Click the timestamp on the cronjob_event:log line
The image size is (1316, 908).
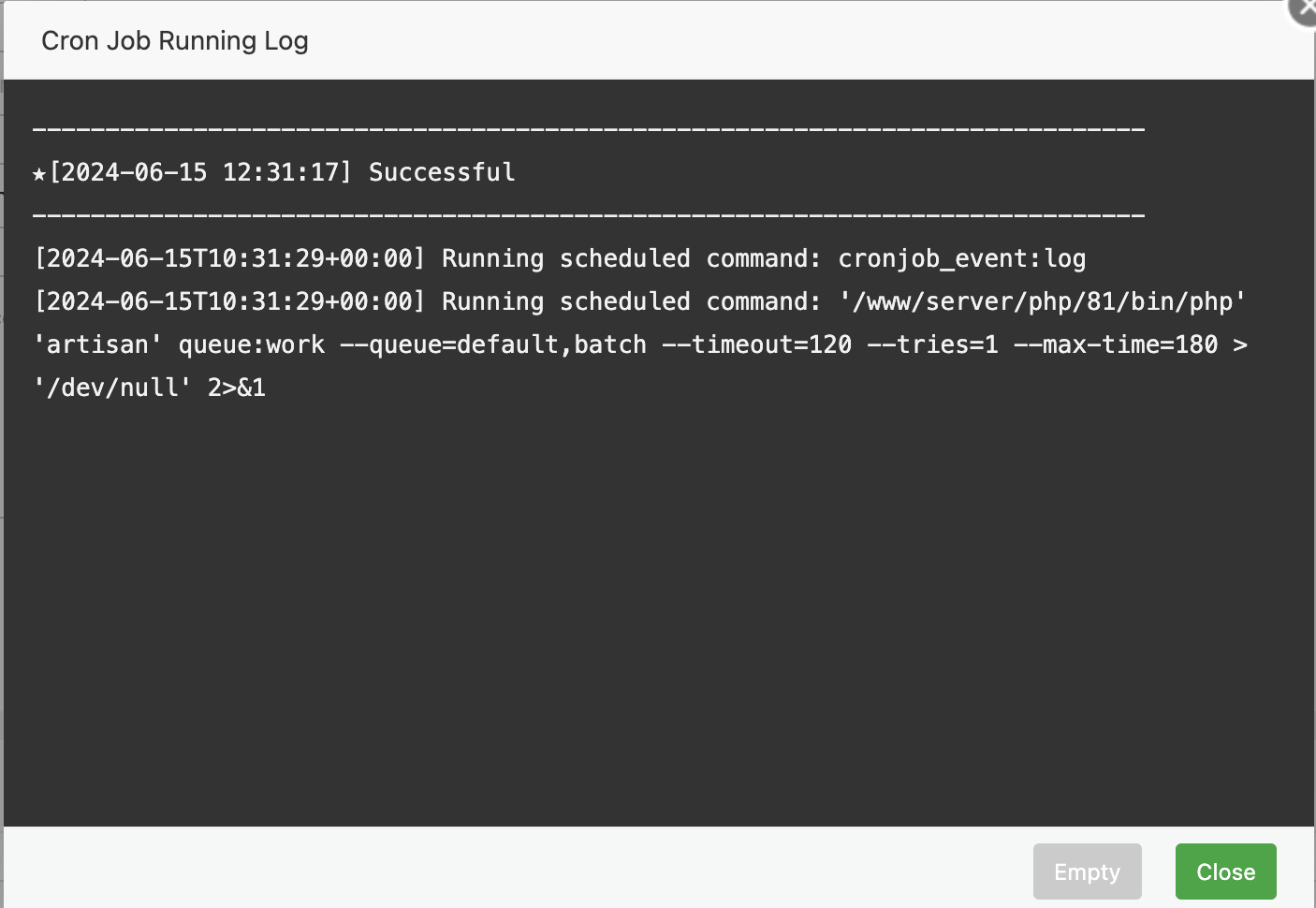pos(229,258)
